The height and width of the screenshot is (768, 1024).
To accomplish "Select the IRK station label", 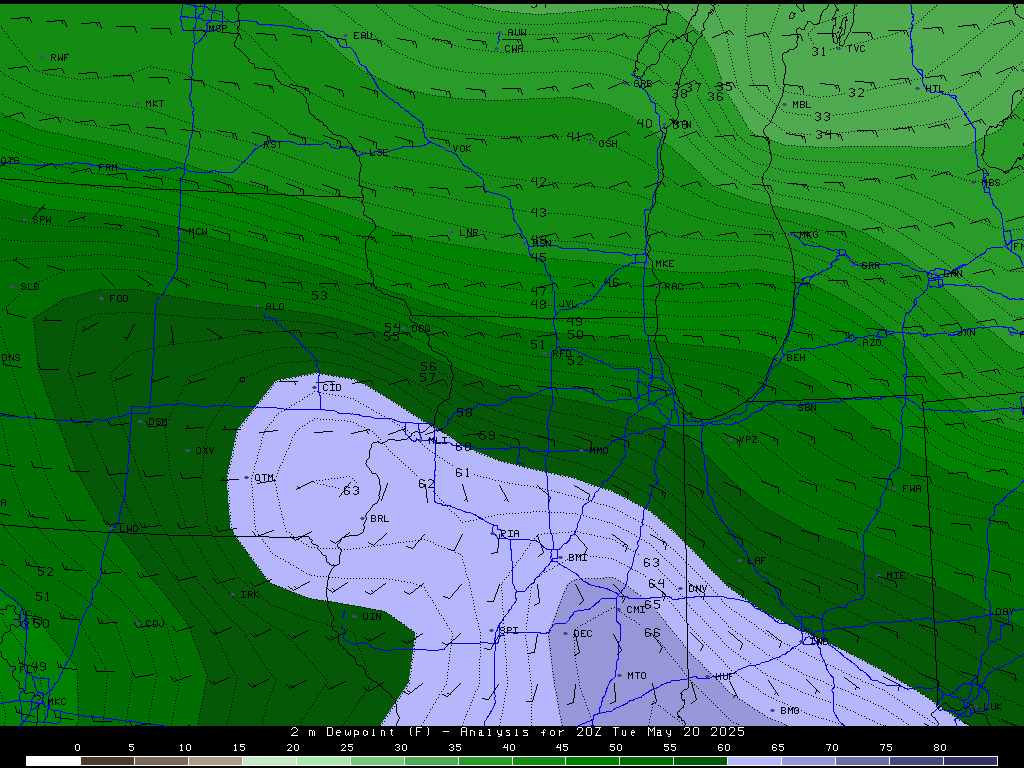I will pyautogui.click(x=249, y=595).
